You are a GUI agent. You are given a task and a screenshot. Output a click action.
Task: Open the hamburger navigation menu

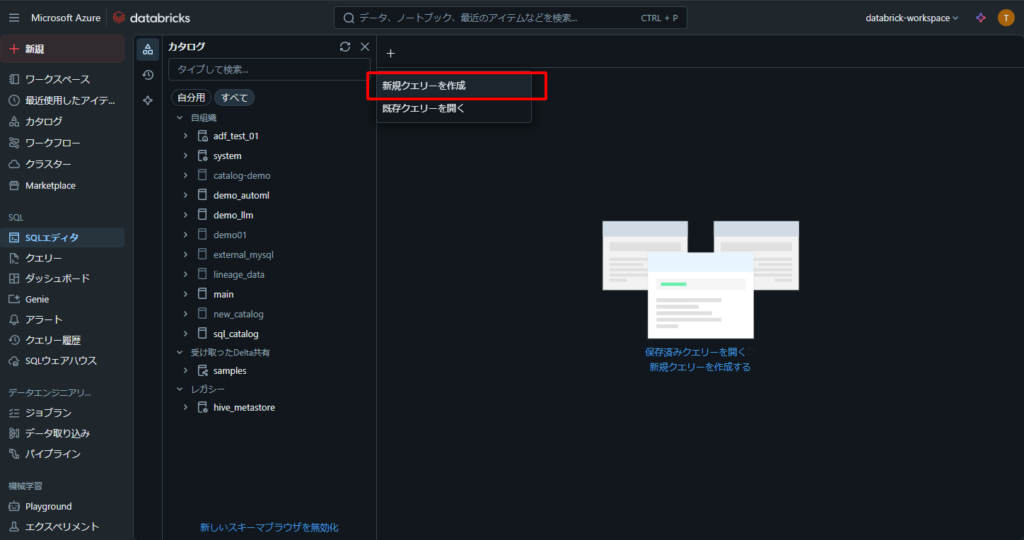(x=14, y=18)
